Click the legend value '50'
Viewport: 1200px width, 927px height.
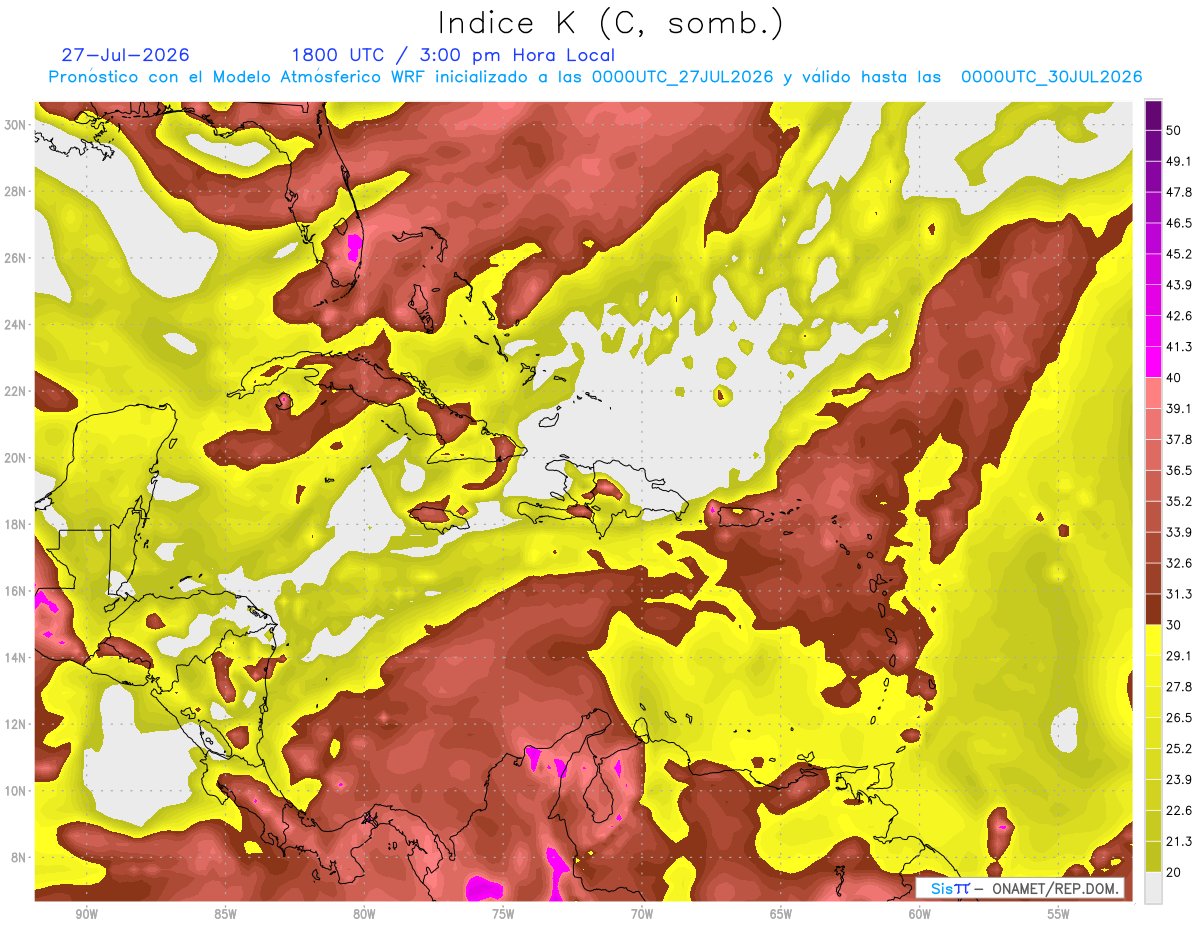[1174, 132]
